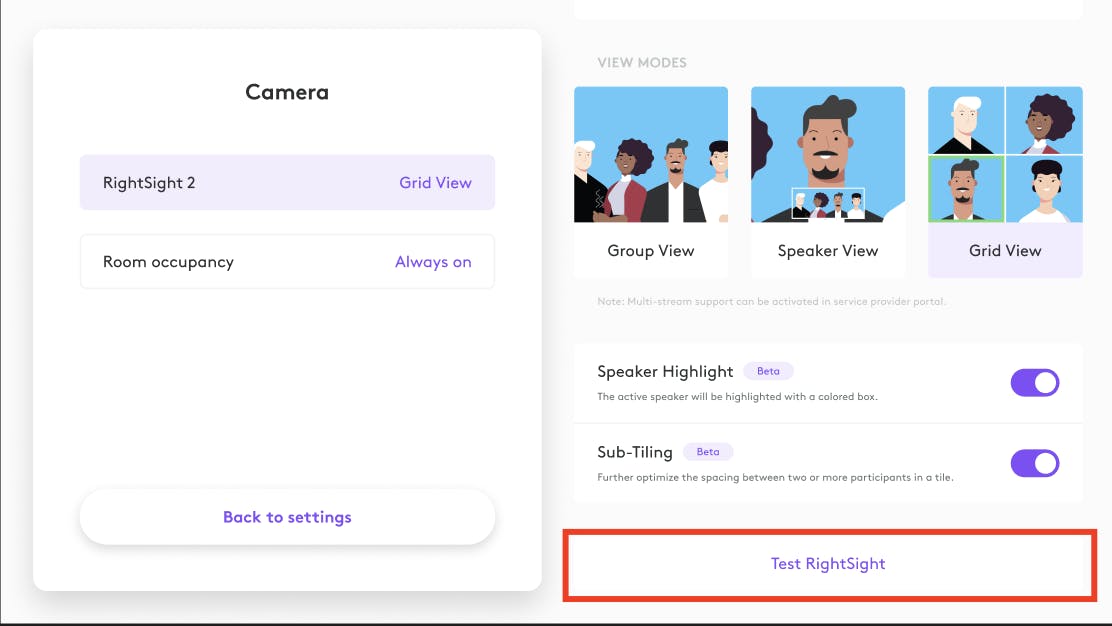This screenshot has width=1112, height=626.
Task: Click the Group View caption text
Action: 650,251
